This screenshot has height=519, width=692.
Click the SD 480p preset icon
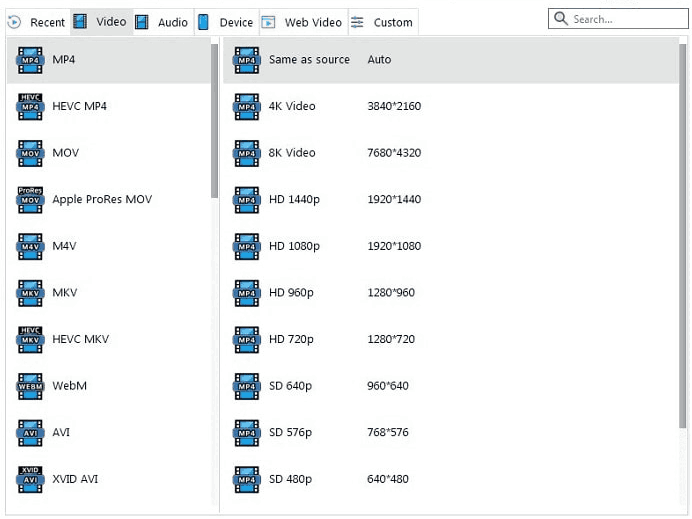(247, 479)
